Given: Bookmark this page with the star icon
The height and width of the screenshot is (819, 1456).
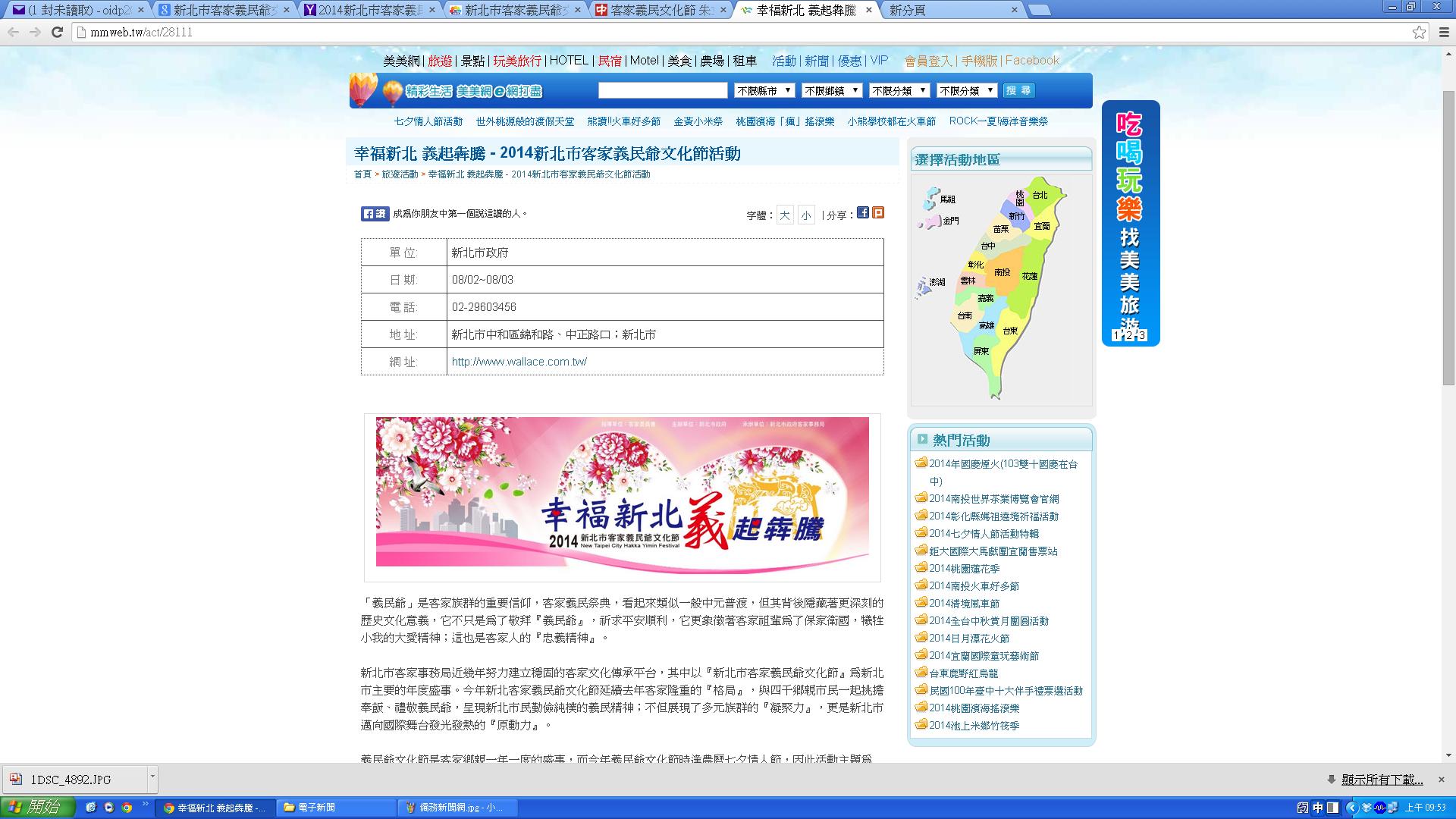Looking at the screenshot, I should [1419, 32].
